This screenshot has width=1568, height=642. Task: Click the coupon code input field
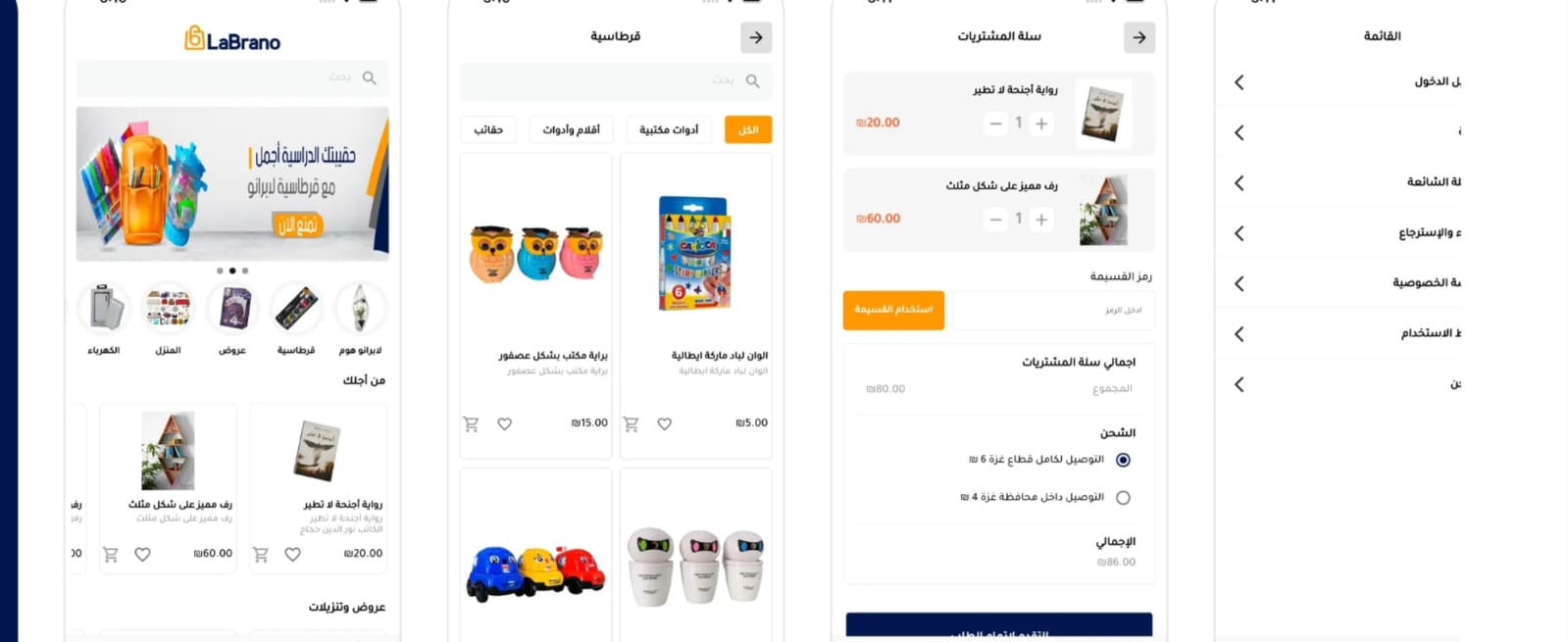1053,310
